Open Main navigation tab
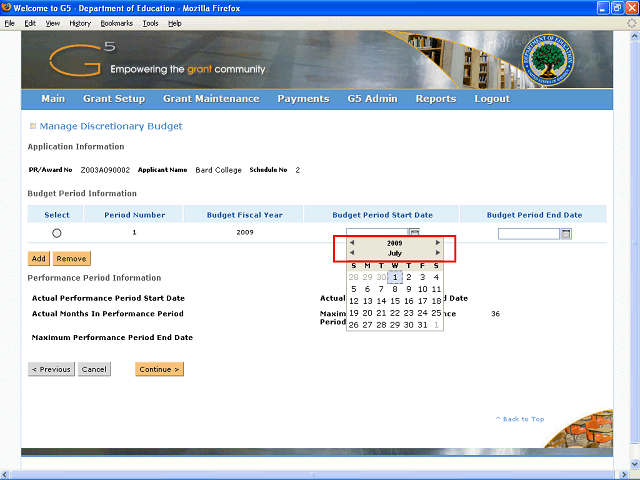This screenshot has width=640, height=480. [53, 99]
